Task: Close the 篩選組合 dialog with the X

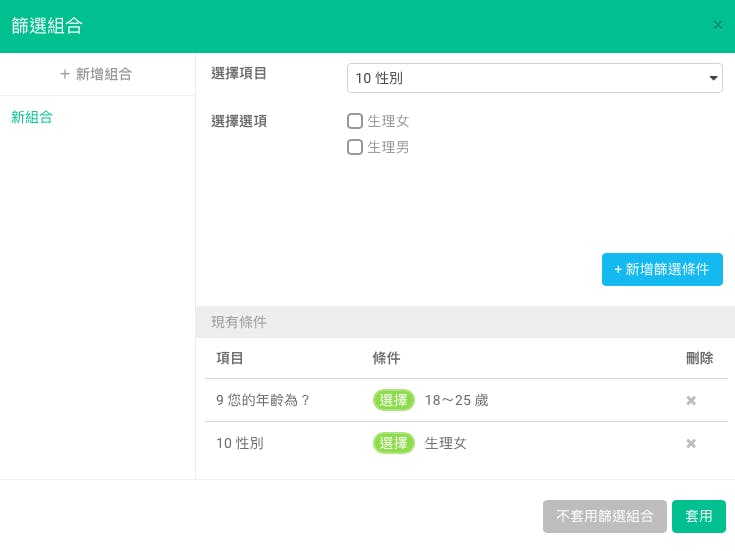Action: [717, 25]
